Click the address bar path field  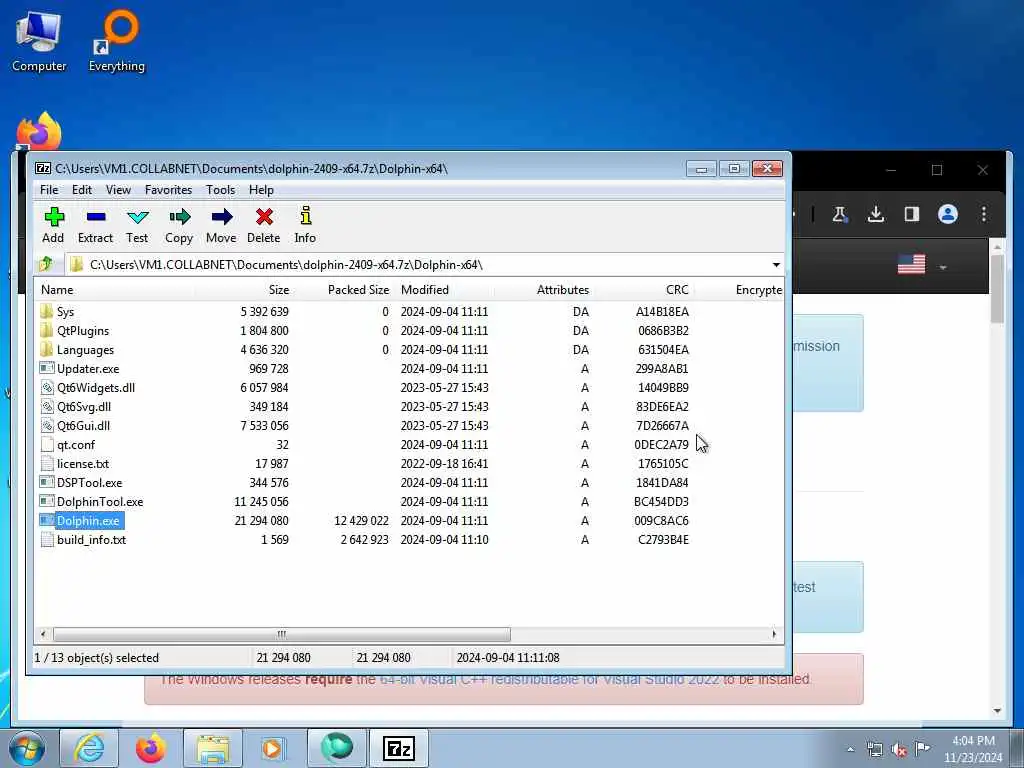pos(418,264)
